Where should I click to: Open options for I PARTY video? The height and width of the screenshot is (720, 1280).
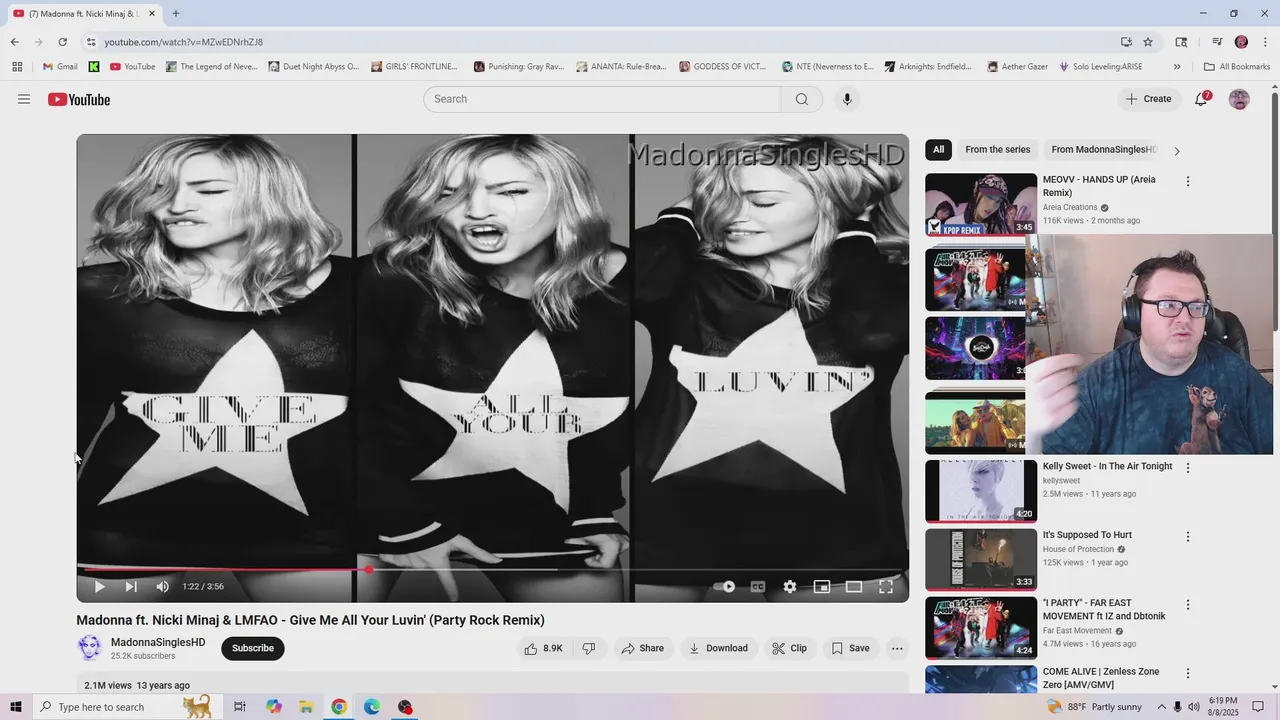[x=1188, y=605]
